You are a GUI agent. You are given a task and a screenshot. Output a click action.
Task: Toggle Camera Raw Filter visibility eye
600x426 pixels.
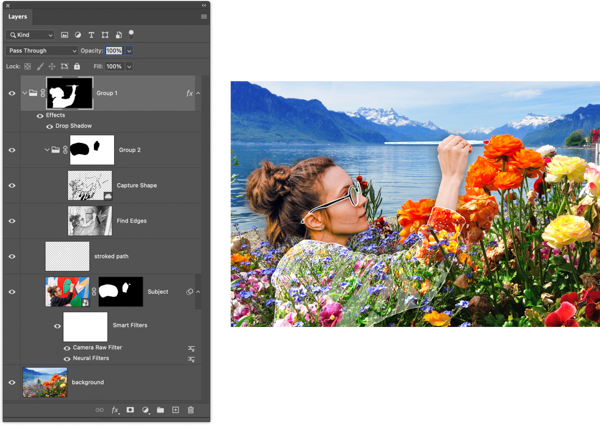67,348
